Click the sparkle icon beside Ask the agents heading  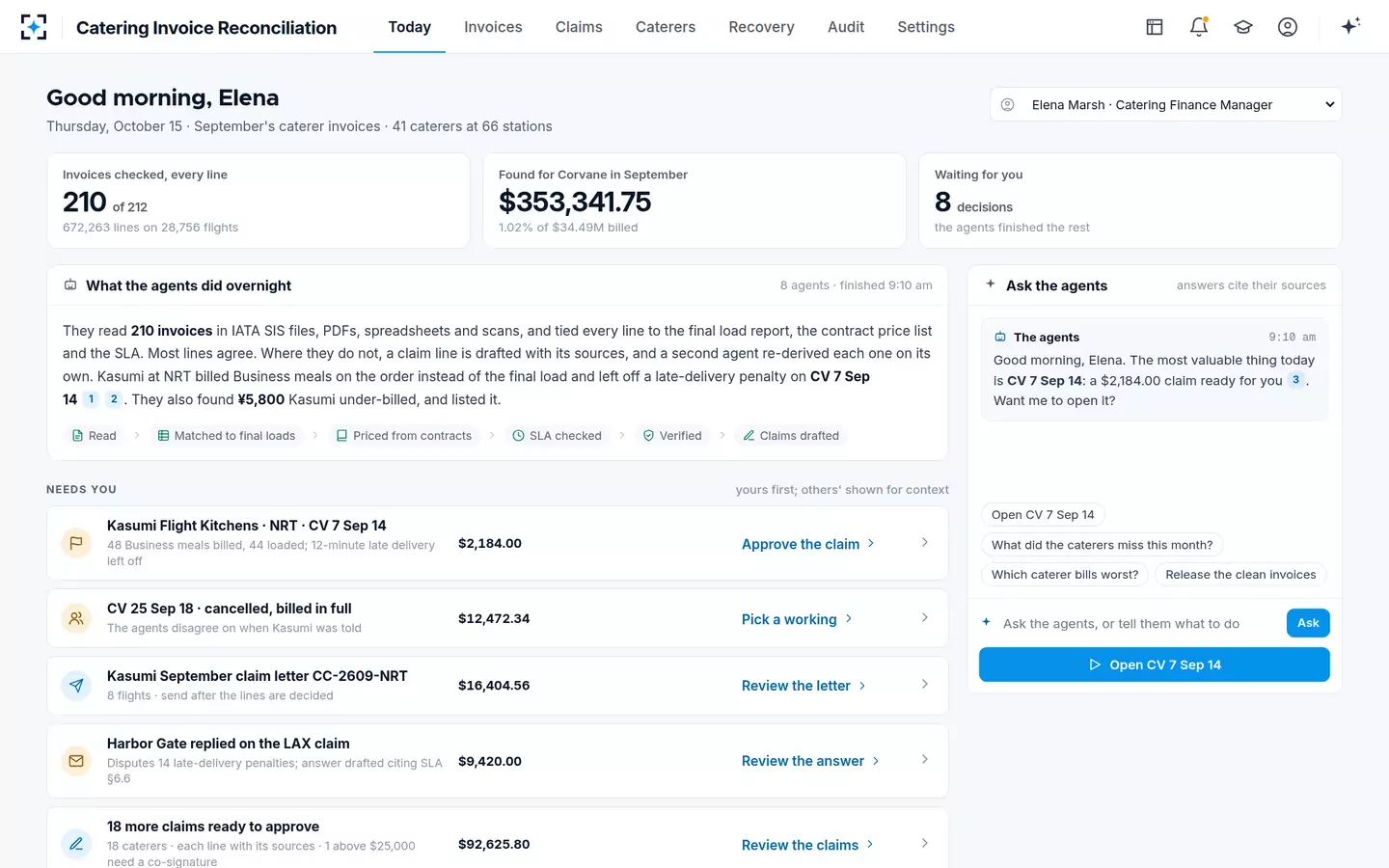[x=991, y=285]
